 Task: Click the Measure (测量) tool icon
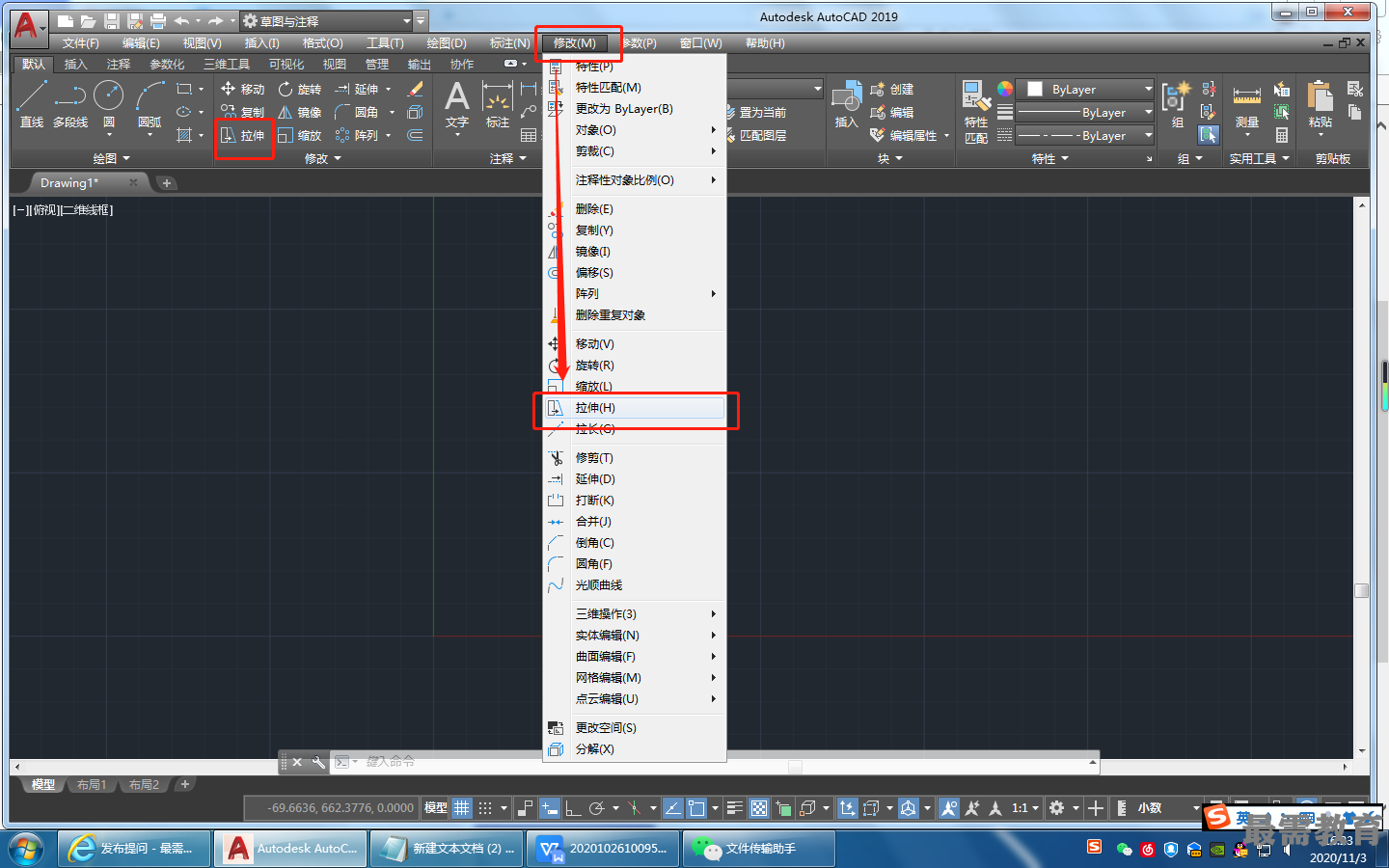(1246, 104)
